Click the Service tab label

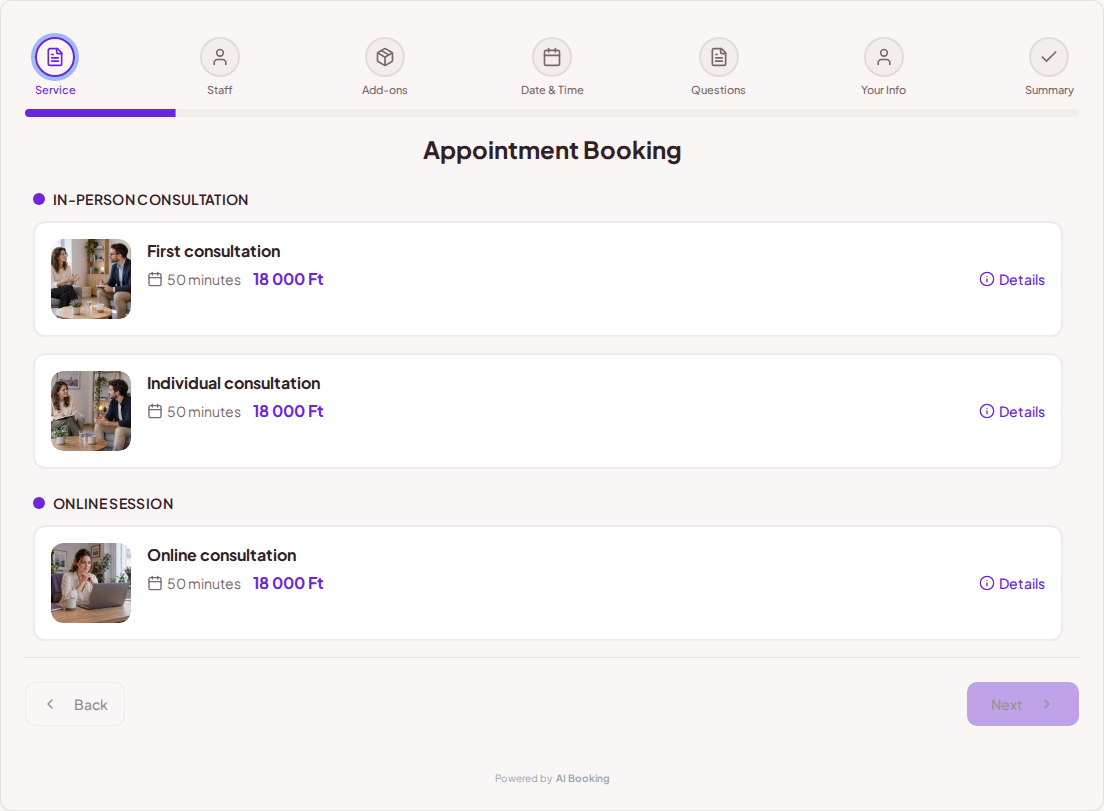click(x=55, y=90)
